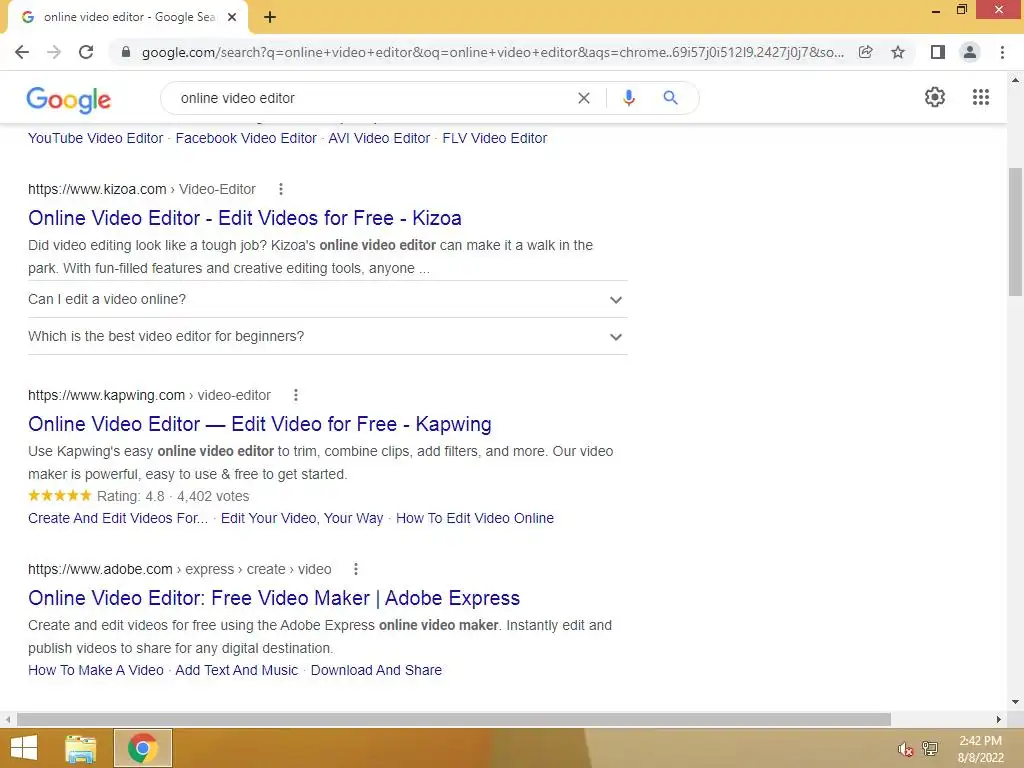Image resolution: width=1024 pixels, height=768 pixels.
Task: Go back to the previous page
Action: click(22, 52)
